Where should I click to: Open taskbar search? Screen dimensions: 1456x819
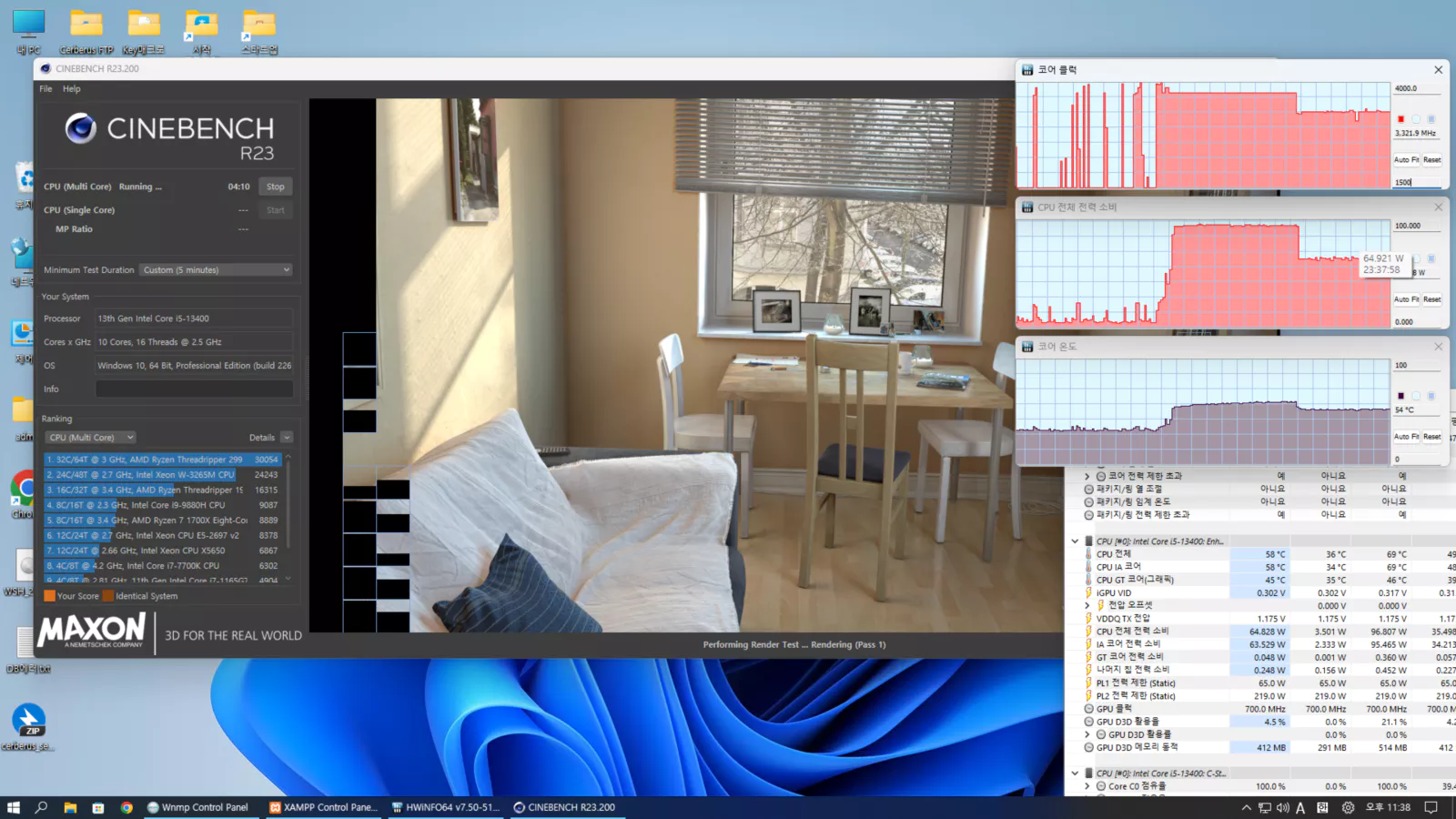[x=41, y=807]
